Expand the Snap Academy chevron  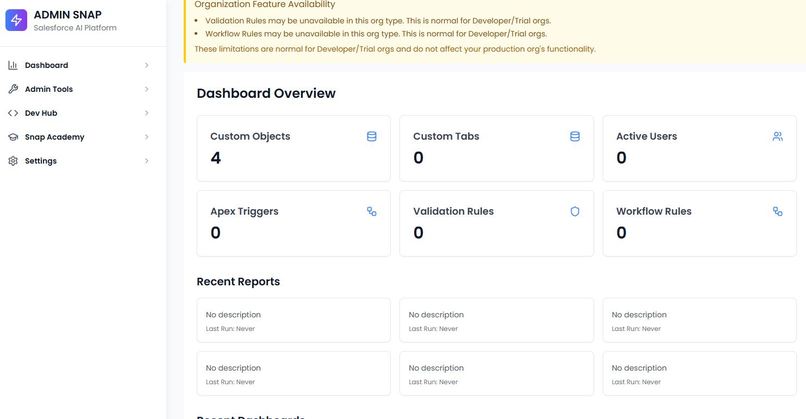click(x=146, y=137)
